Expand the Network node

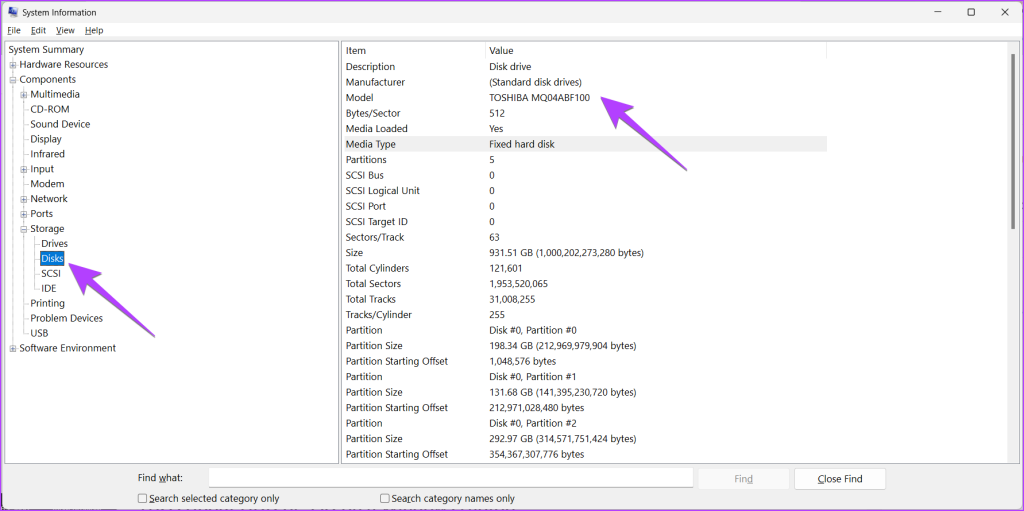pyautogui.click(x=24, y=199)
